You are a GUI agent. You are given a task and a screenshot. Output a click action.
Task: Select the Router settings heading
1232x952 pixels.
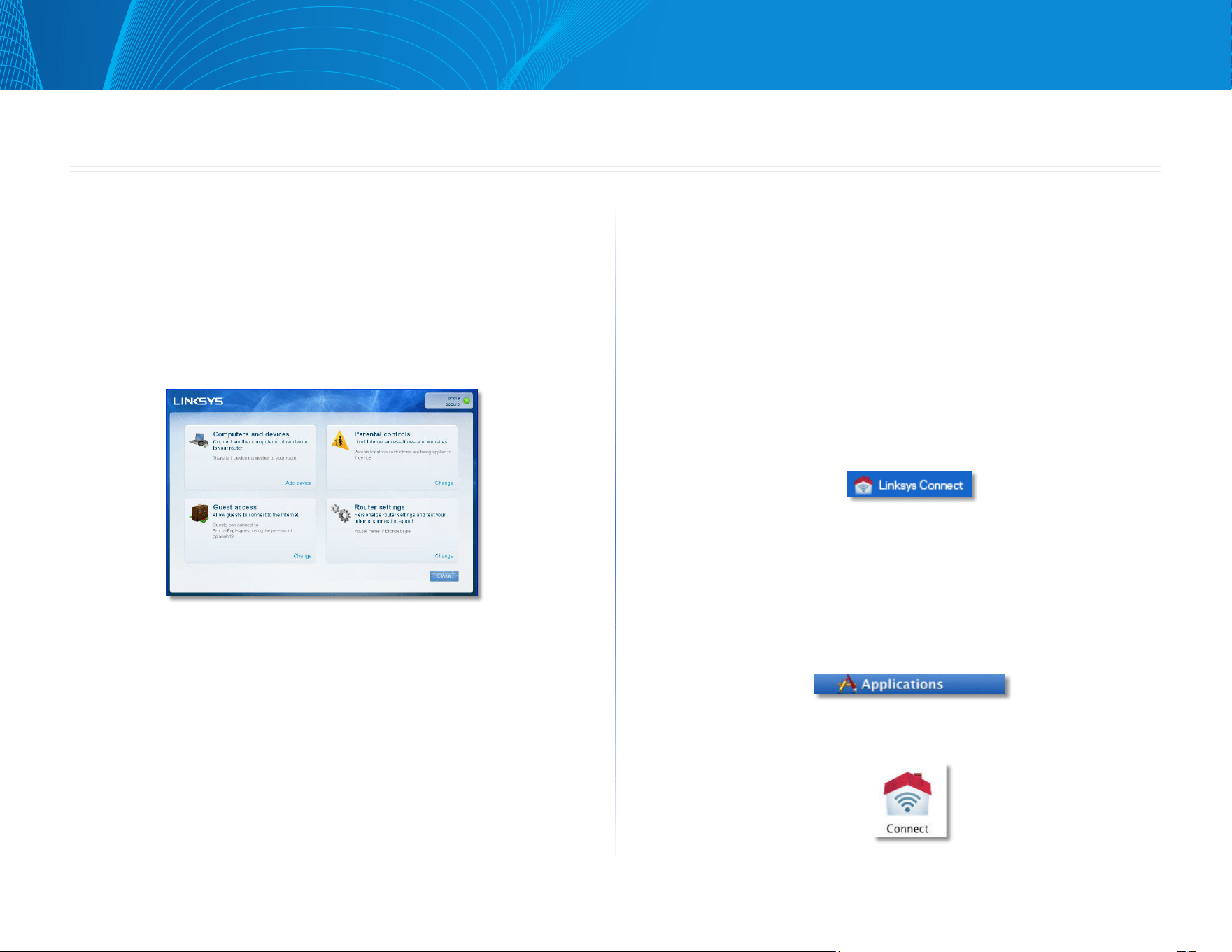(x=379, y=507)
